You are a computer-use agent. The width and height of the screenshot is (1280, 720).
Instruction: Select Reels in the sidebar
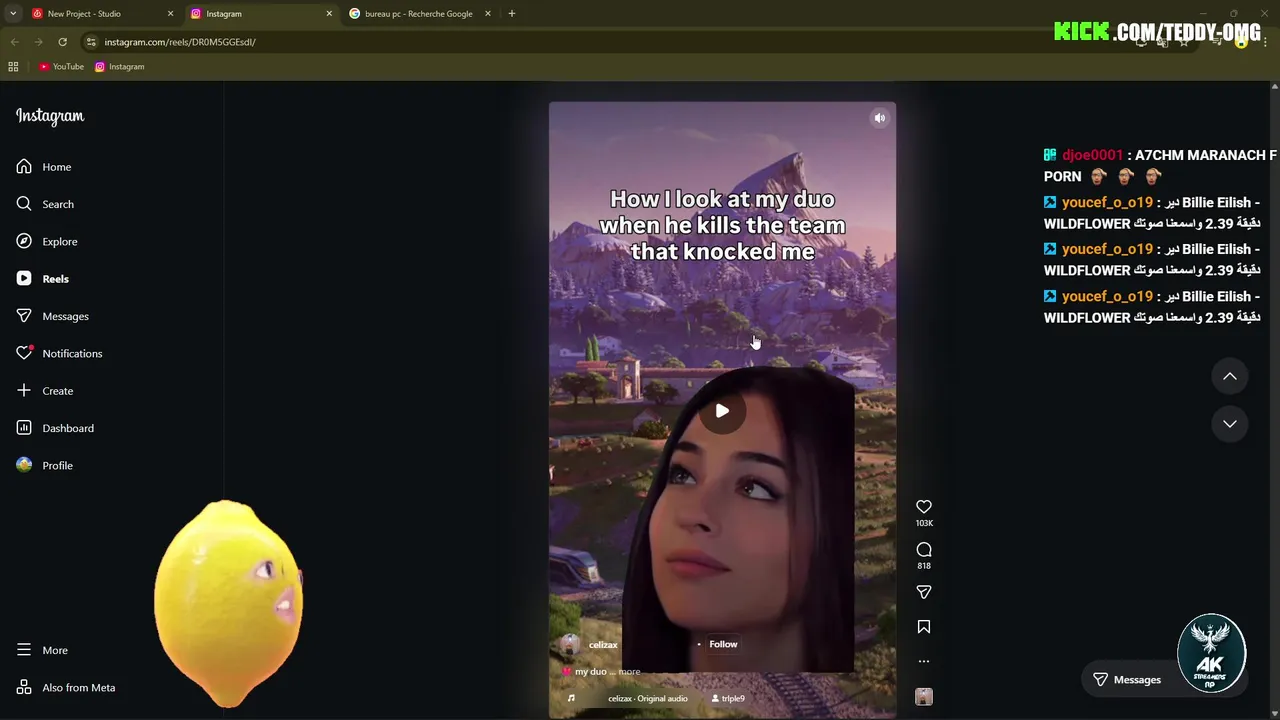43,279
